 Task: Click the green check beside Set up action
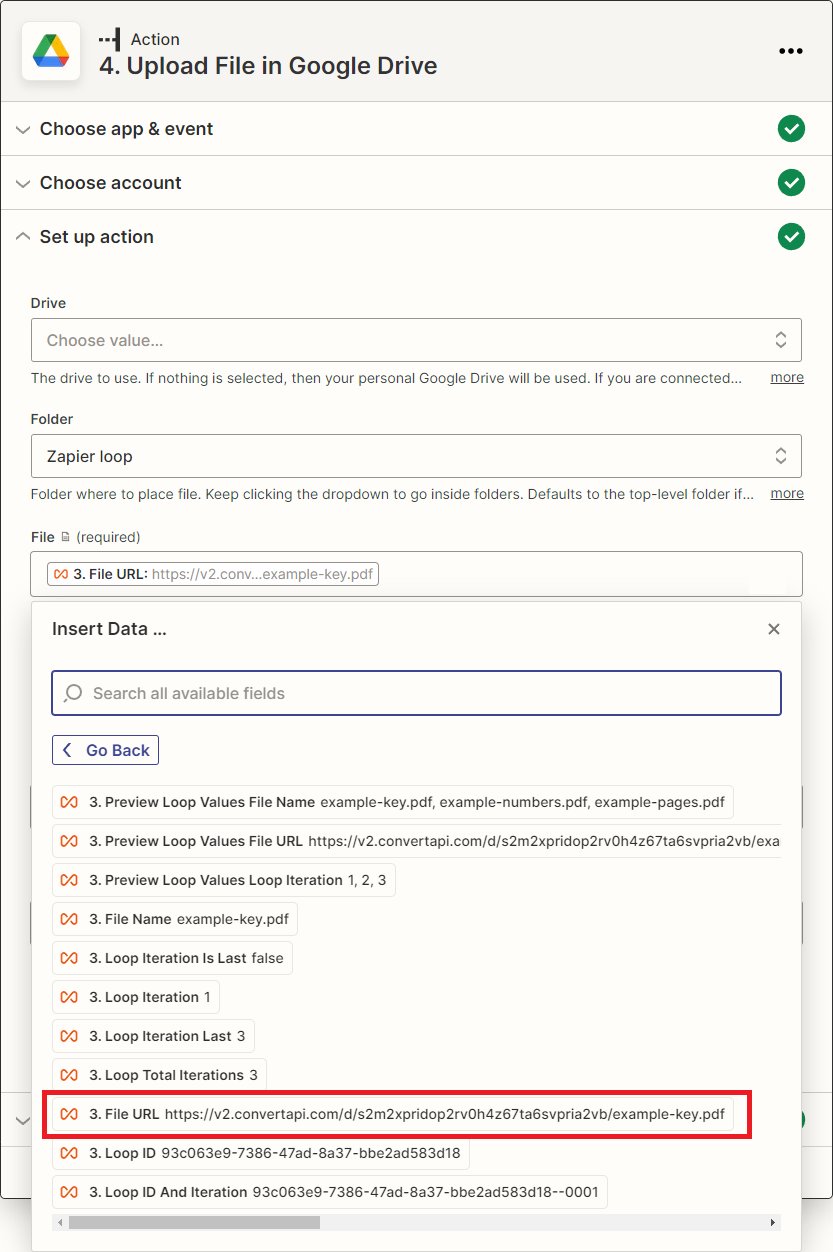(x=791, y=237)
